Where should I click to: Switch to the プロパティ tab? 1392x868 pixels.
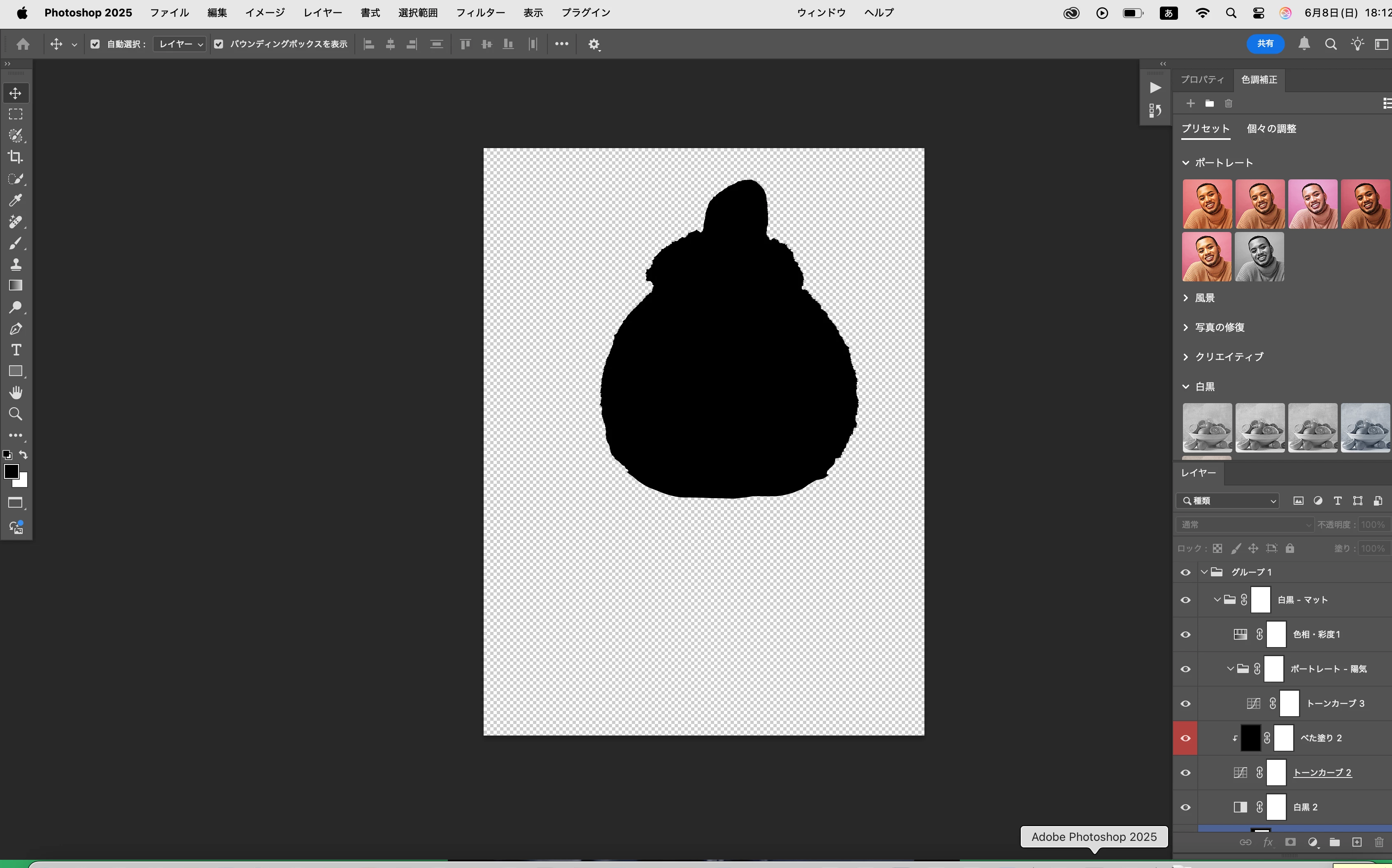pyautogui.click(x=1202, y=80)
